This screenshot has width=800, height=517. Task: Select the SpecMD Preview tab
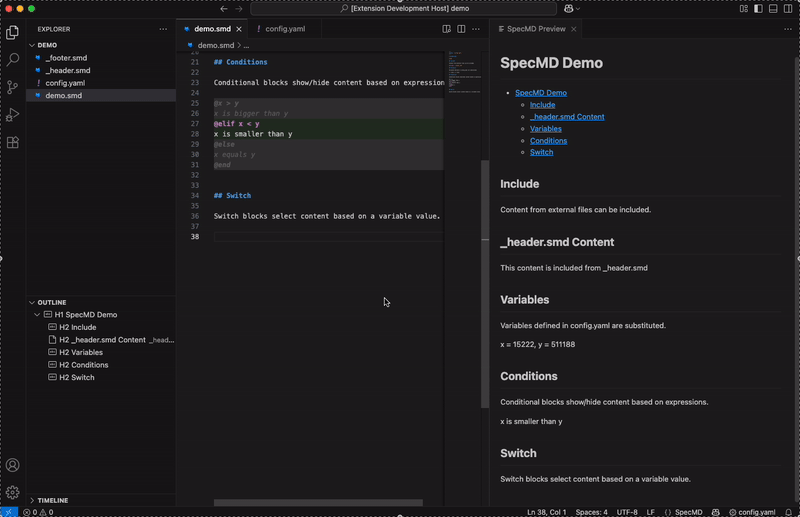(x=536, y=29)
